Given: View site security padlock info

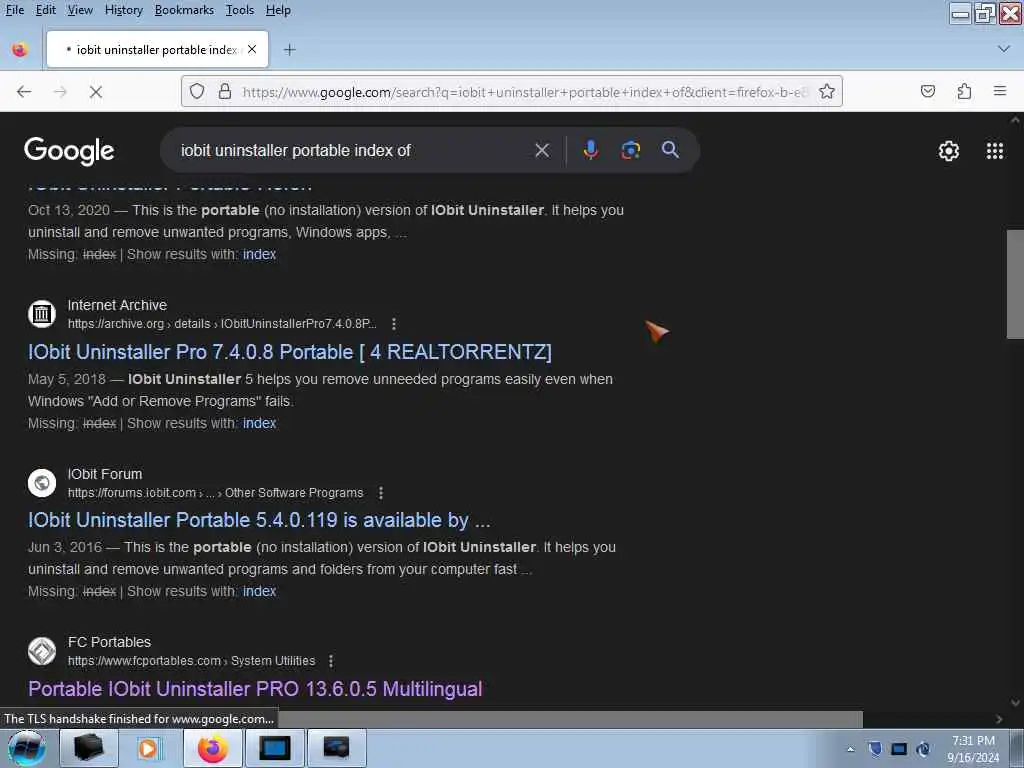Looking at the screenshot, I should coord(225,91).
